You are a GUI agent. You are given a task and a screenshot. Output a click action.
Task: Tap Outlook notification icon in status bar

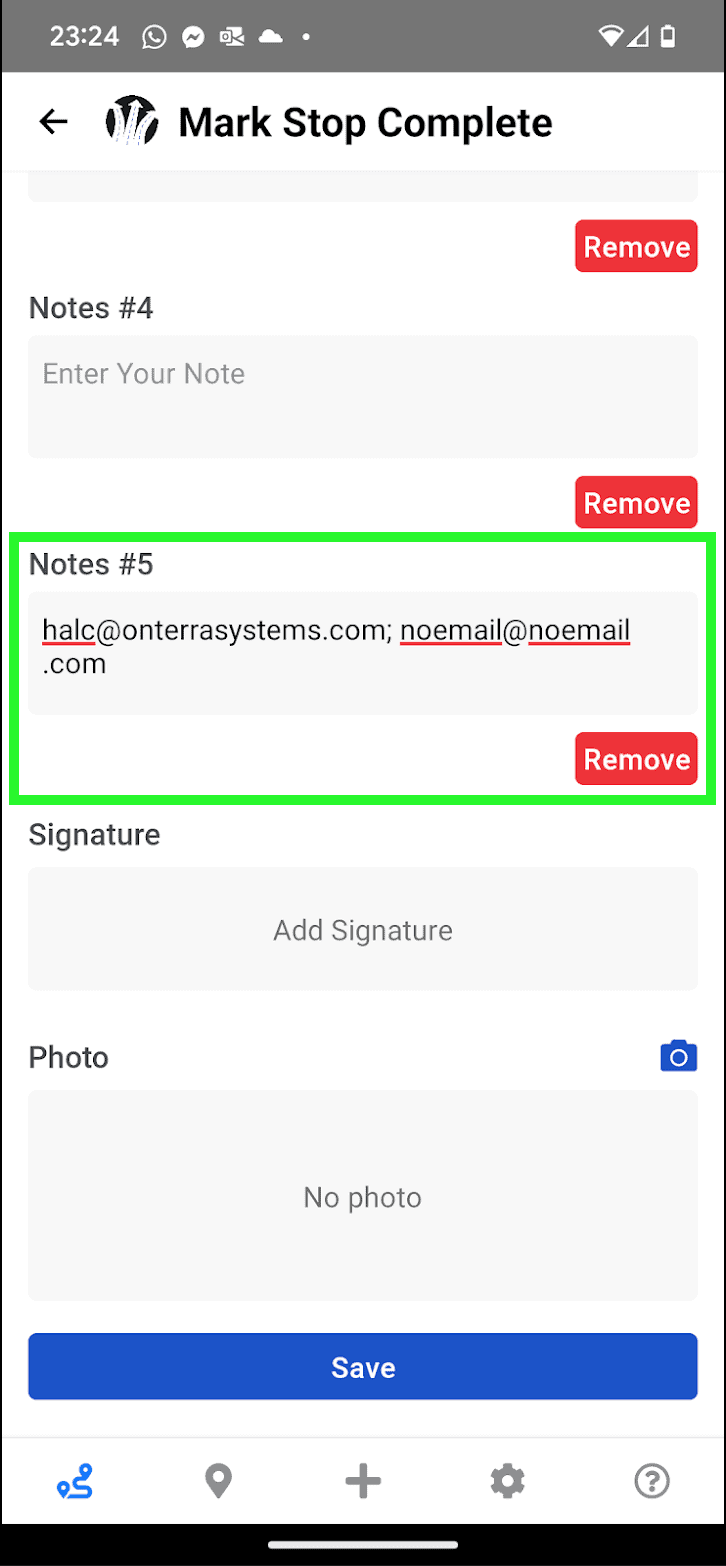tap(232, 37)
